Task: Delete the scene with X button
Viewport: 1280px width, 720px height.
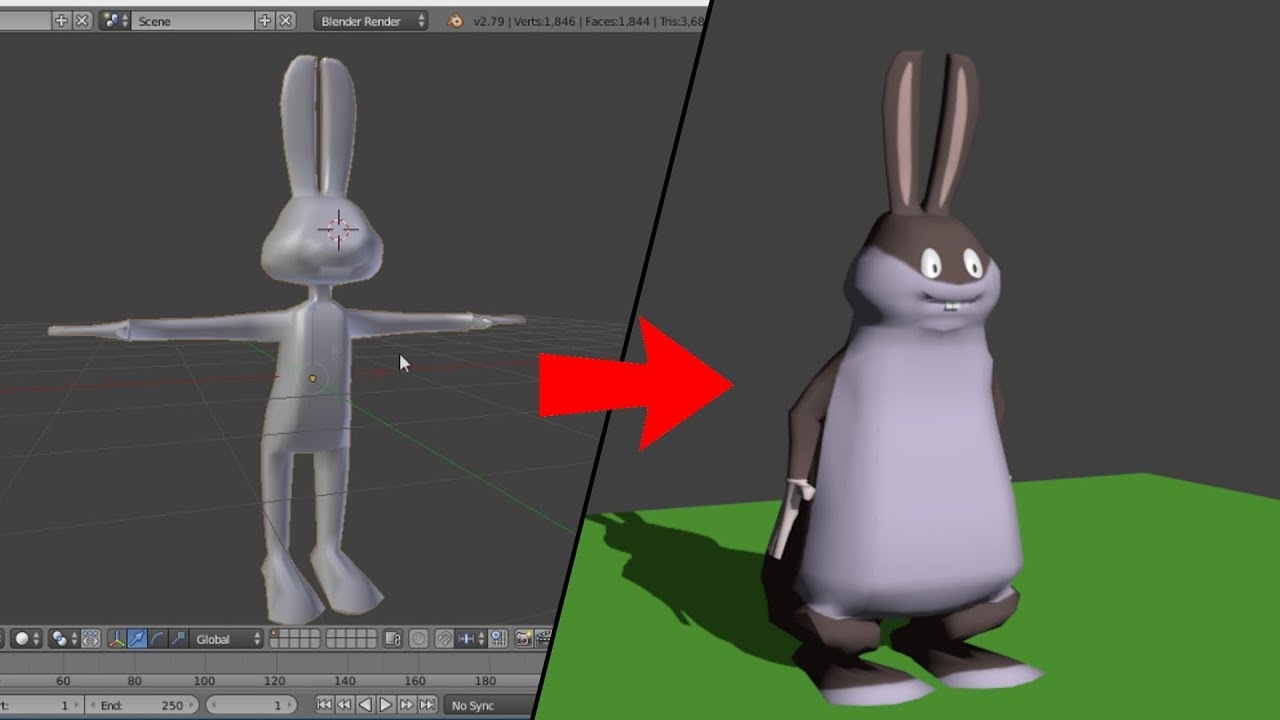Action: pos(286,21)
